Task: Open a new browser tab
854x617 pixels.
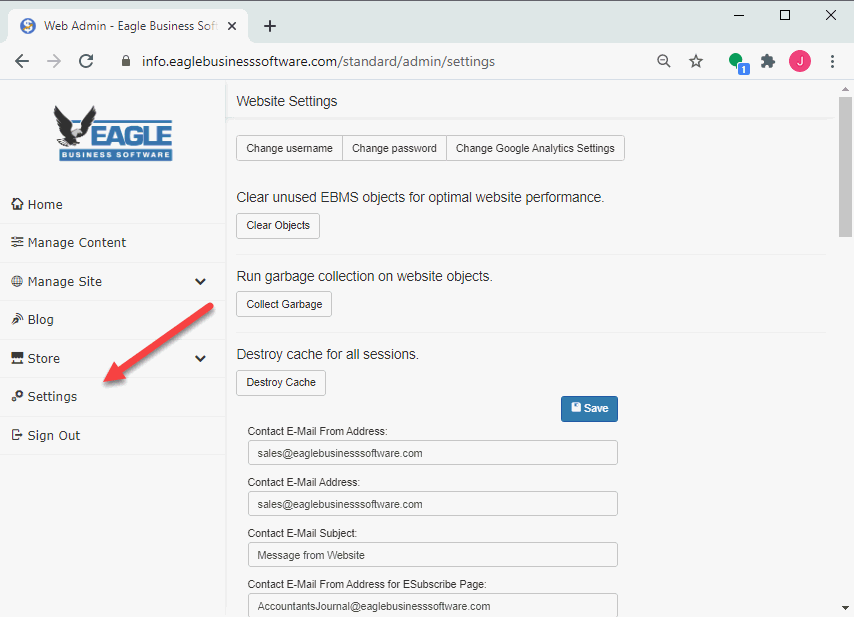Action: click(270, 26)
